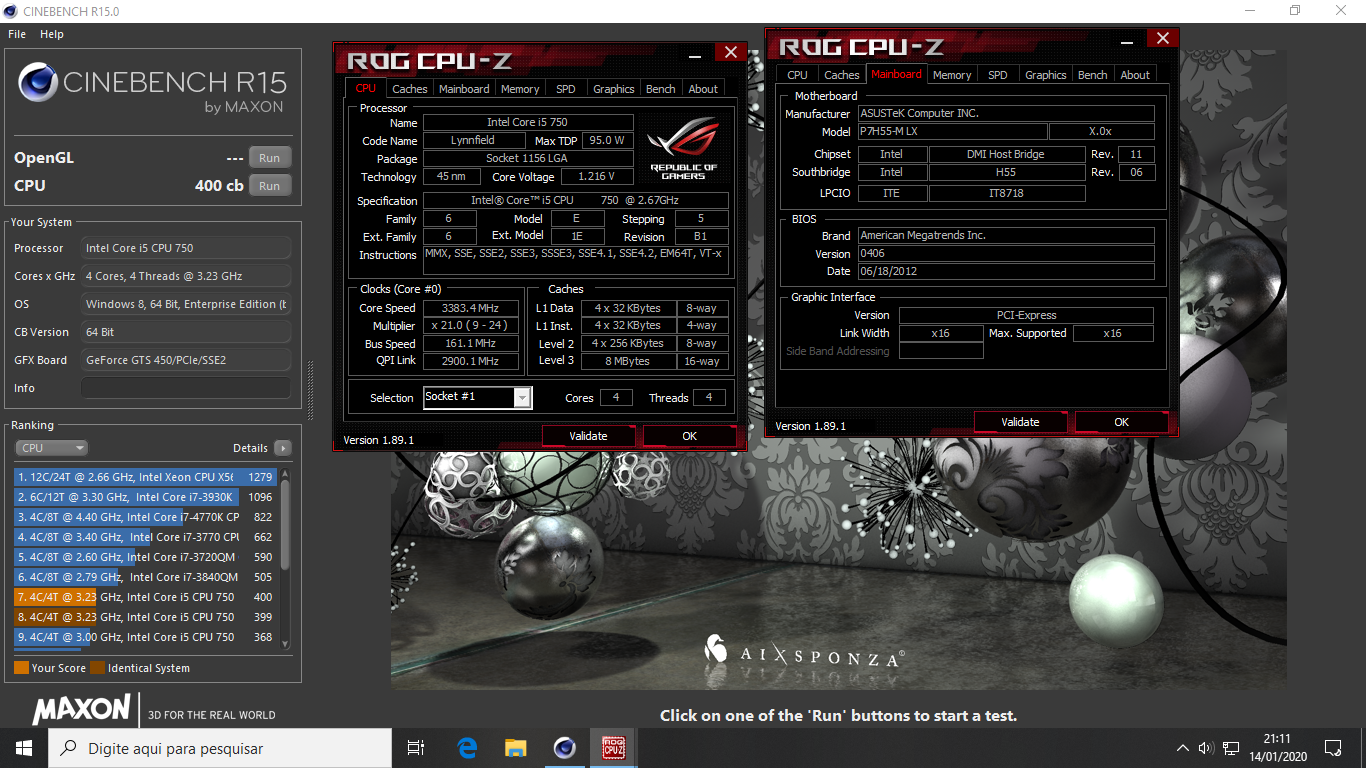This screenshot has height=770, width=1370.
Task: Expand ranking Details arrow button
Action: (283, 448)
